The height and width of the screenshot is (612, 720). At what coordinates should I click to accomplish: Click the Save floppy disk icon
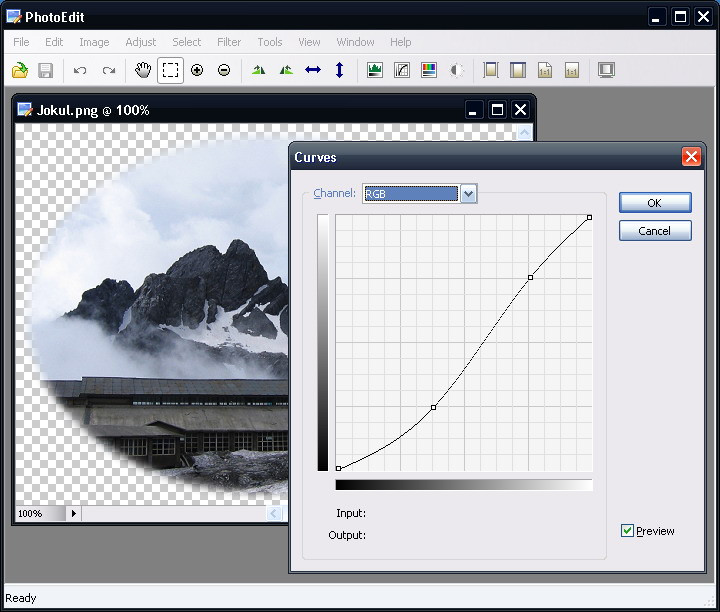pos(45,70)
